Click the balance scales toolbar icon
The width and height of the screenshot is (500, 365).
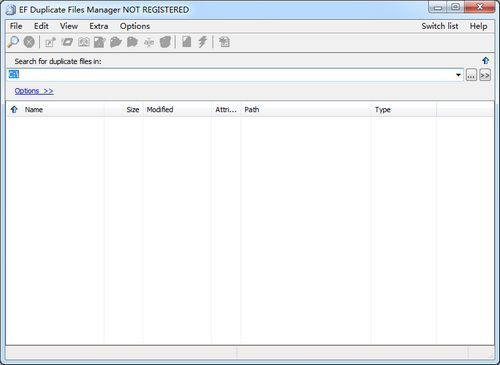click(149, 42)
